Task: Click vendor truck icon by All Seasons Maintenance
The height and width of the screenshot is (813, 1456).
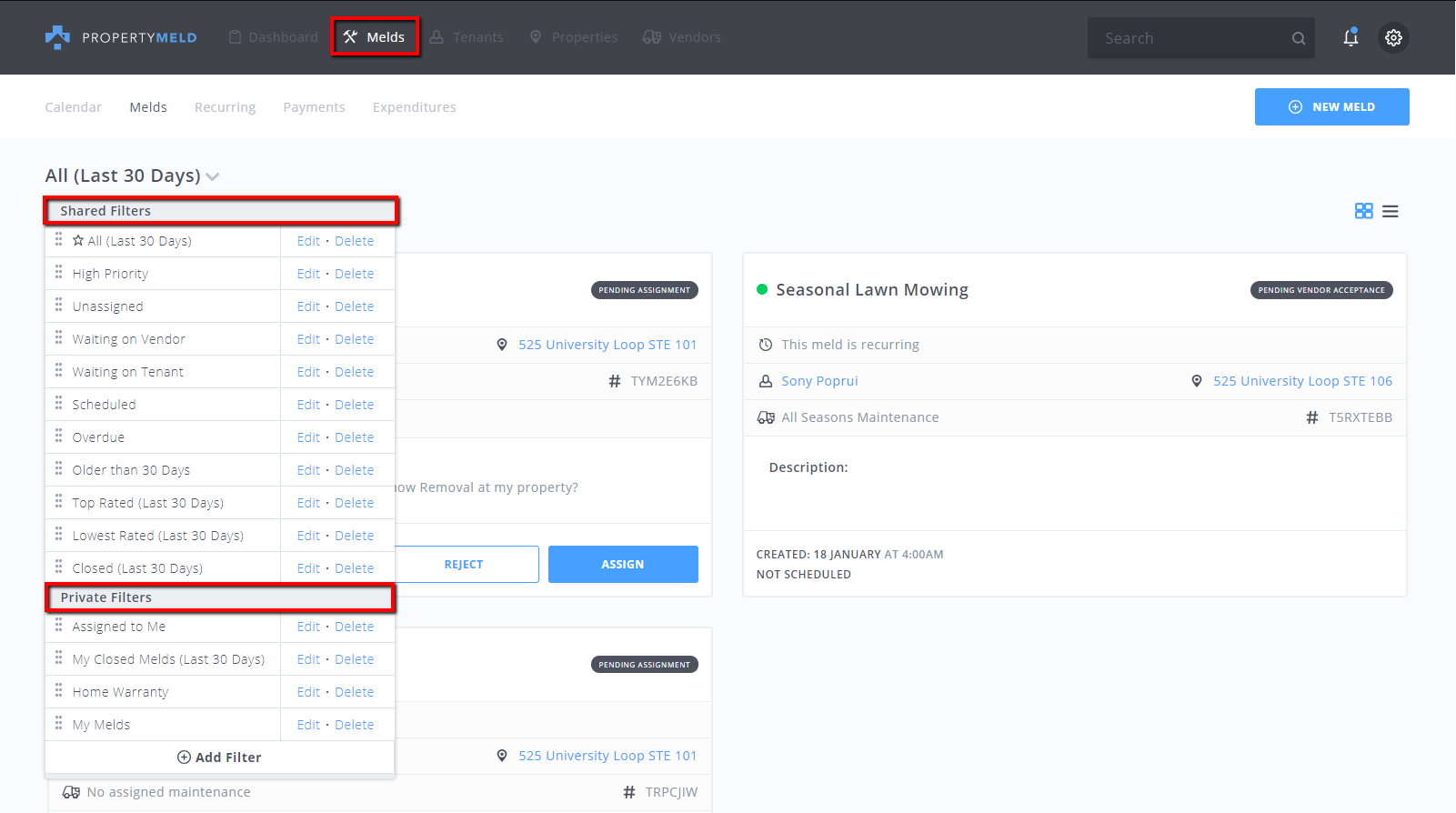Action: tap(766, 417)
